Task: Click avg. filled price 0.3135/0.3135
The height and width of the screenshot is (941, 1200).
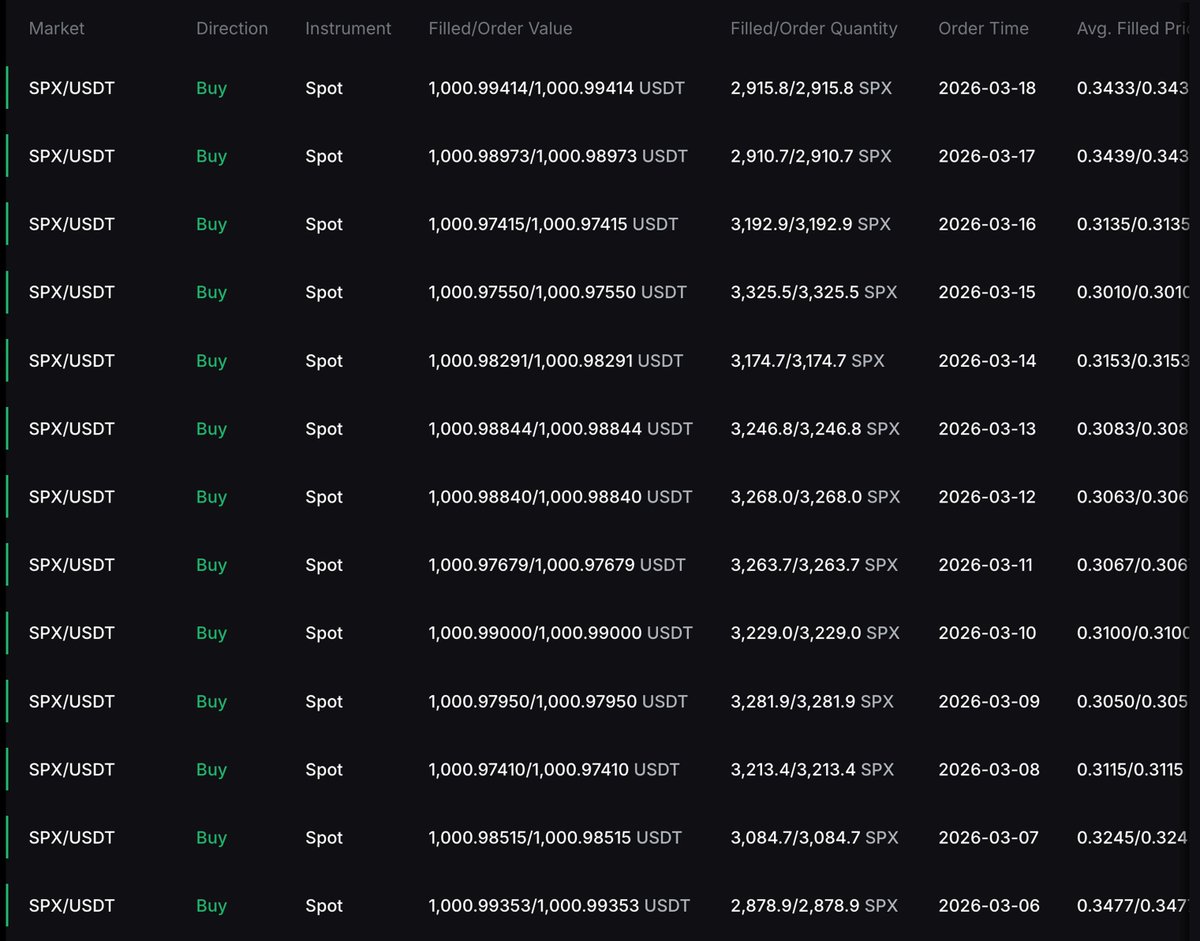Action: [1134, 224]
